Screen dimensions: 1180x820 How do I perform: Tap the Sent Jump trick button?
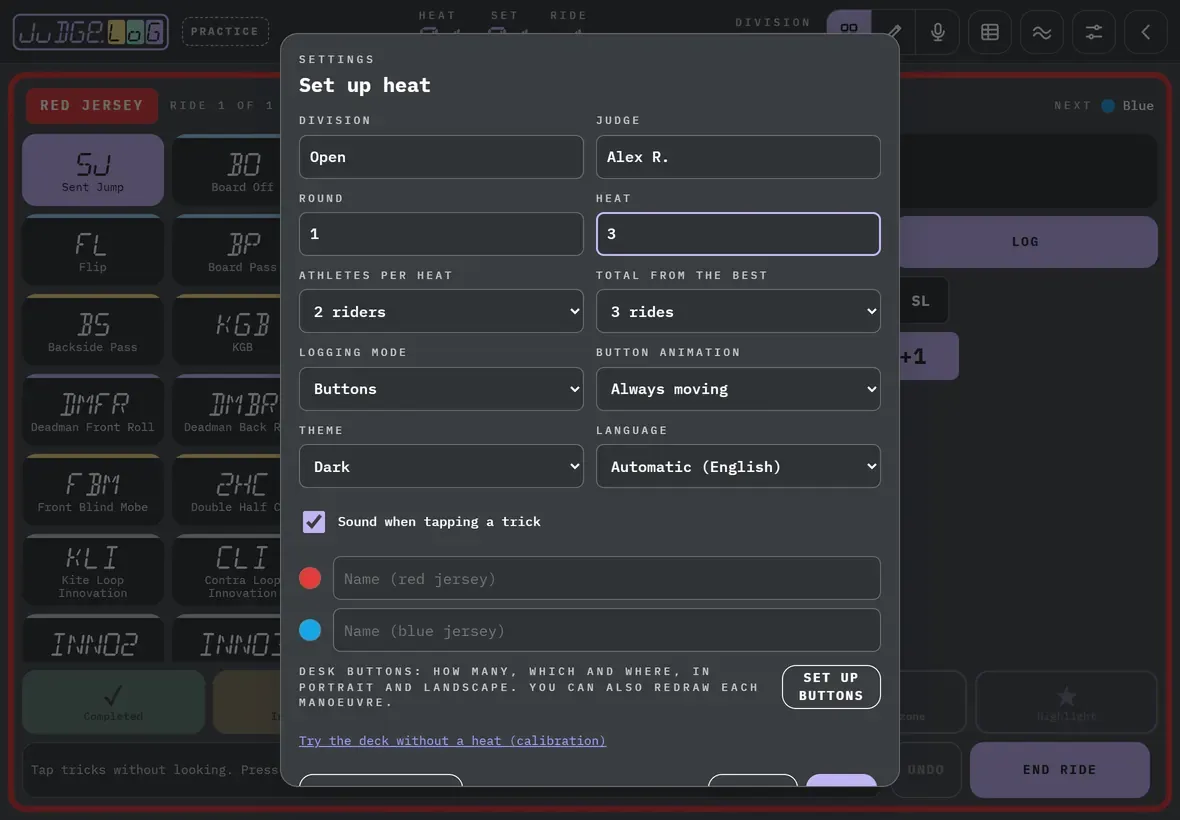(93, 170)
